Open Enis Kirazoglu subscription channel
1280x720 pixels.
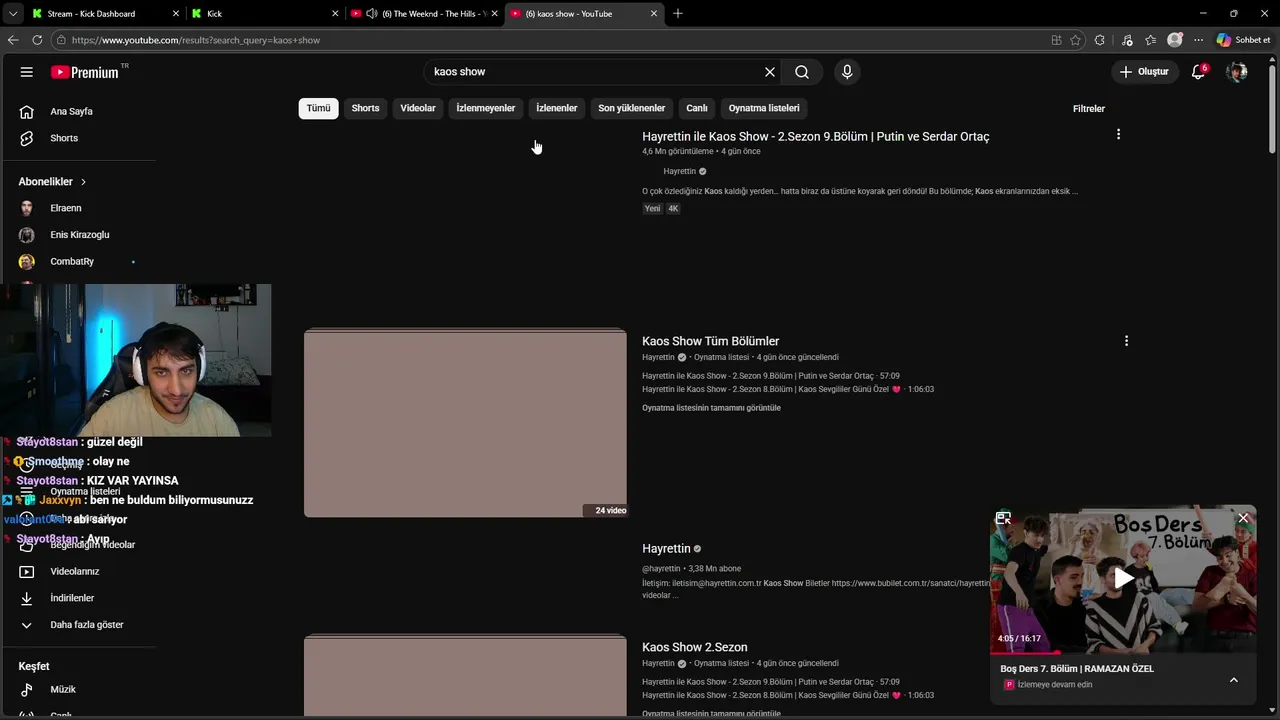pos(78,235)
